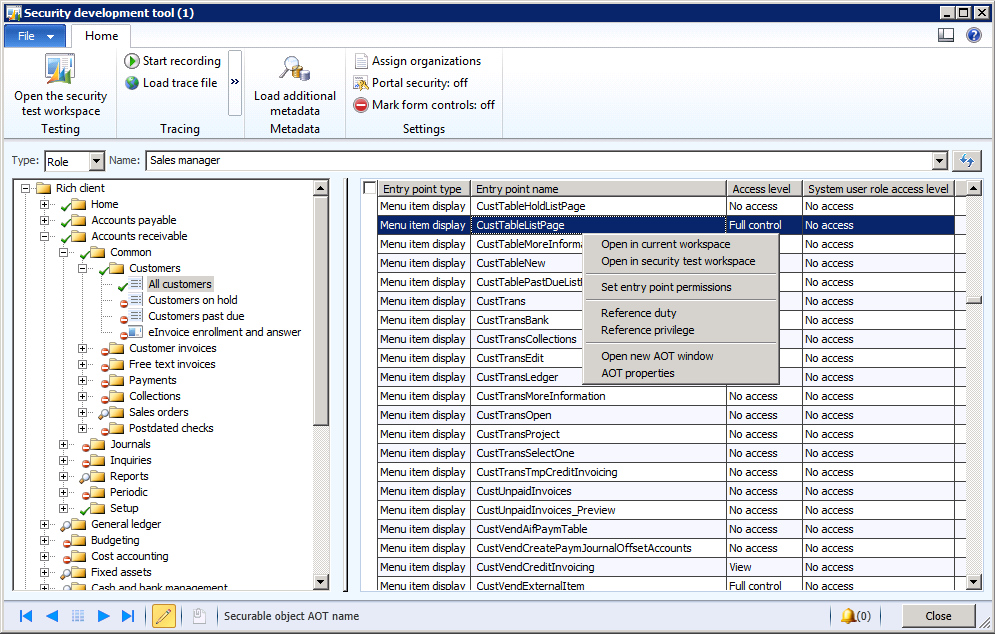Switch to the Home ribbon tab
Viewport: 995px width, 634px height.
[100, 34]
